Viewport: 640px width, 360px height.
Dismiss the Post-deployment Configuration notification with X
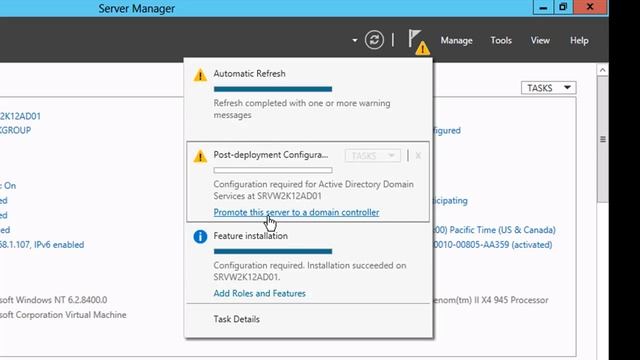418,156
